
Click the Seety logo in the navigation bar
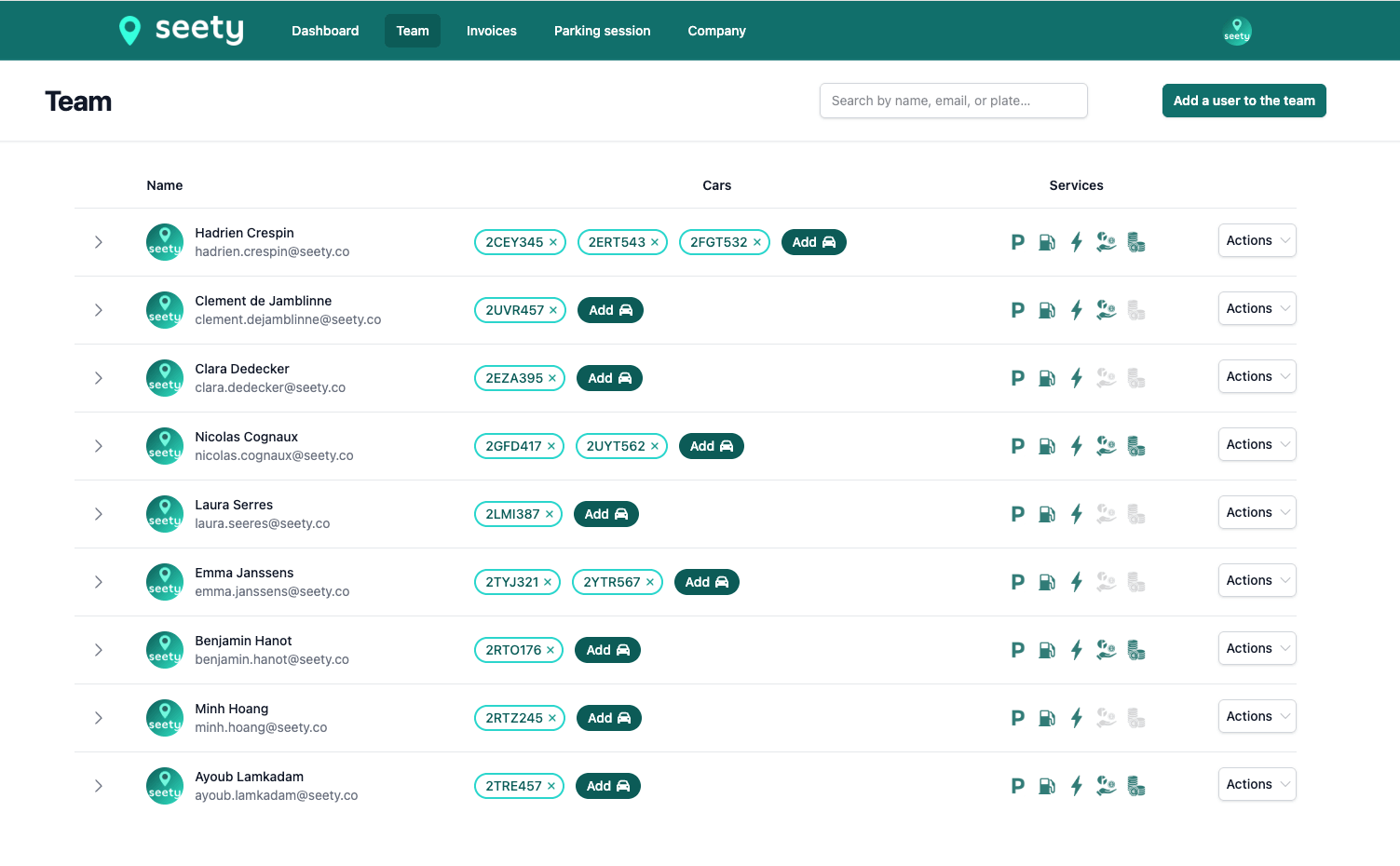(x=181, y=30)
